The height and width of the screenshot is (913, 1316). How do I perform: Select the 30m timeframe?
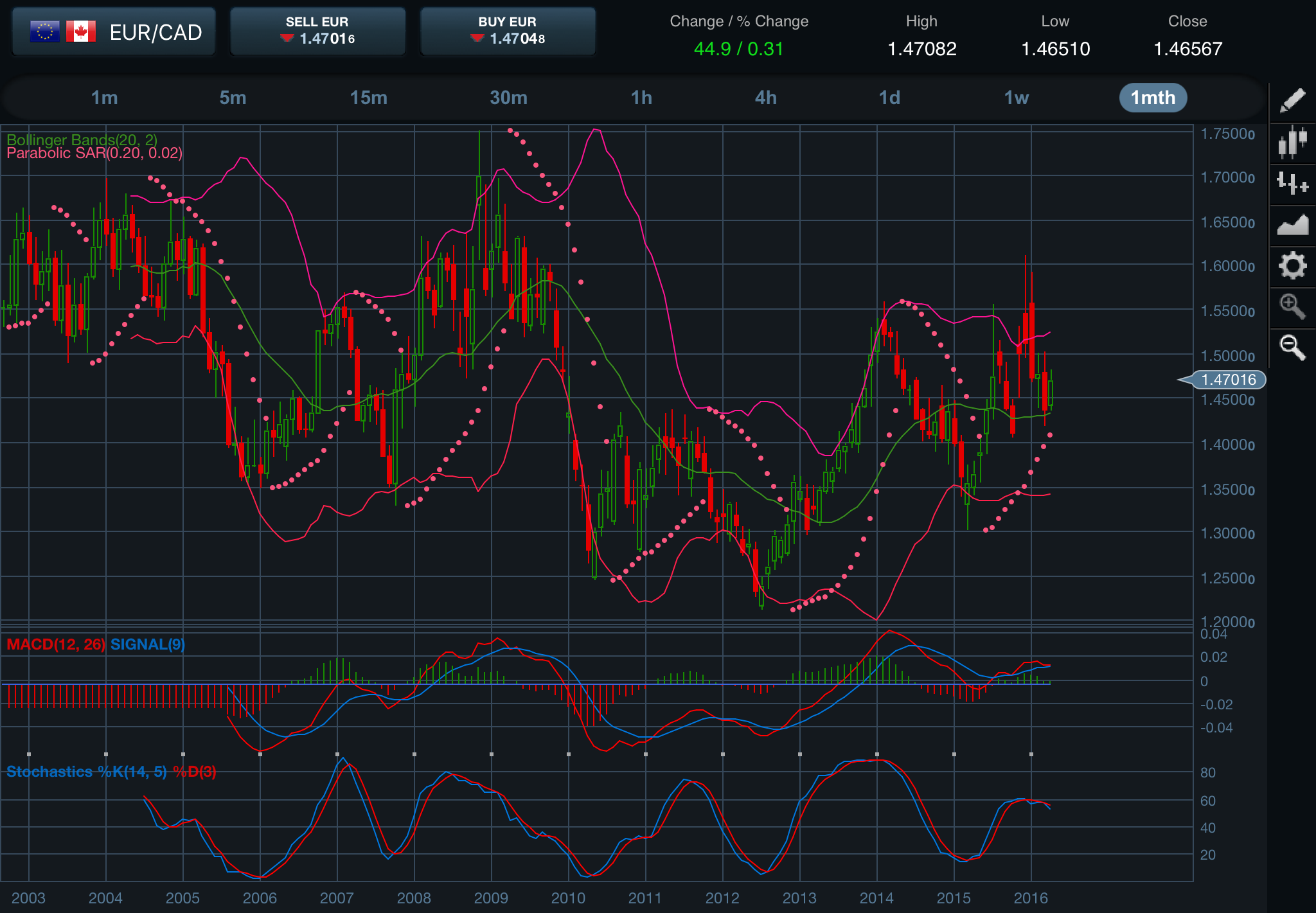509,98
